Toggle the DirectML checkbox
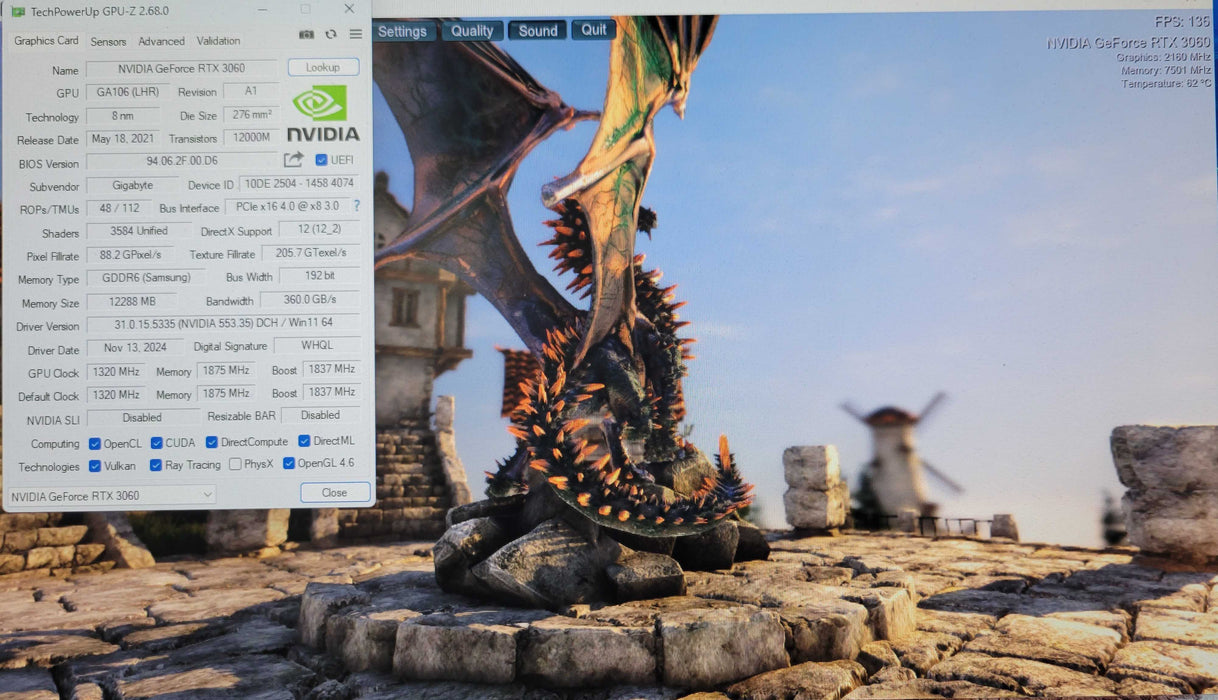 tap(304, 441)
